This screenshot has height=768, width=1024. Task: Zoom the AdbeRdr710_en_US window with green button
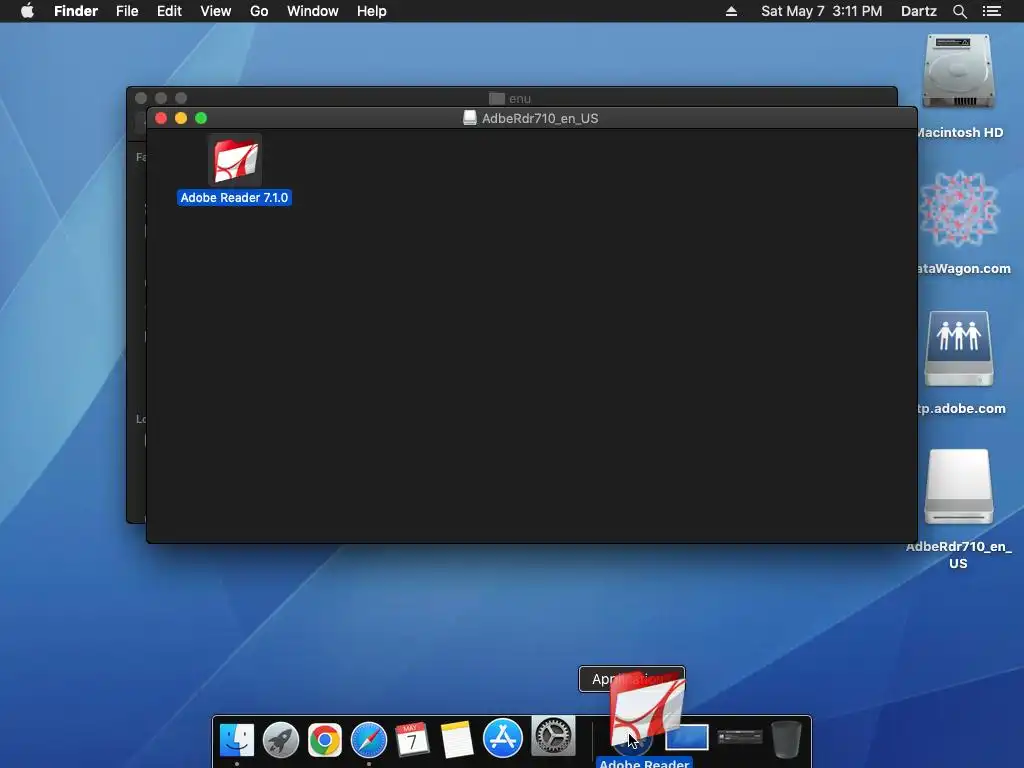click(x=201, y=118)
